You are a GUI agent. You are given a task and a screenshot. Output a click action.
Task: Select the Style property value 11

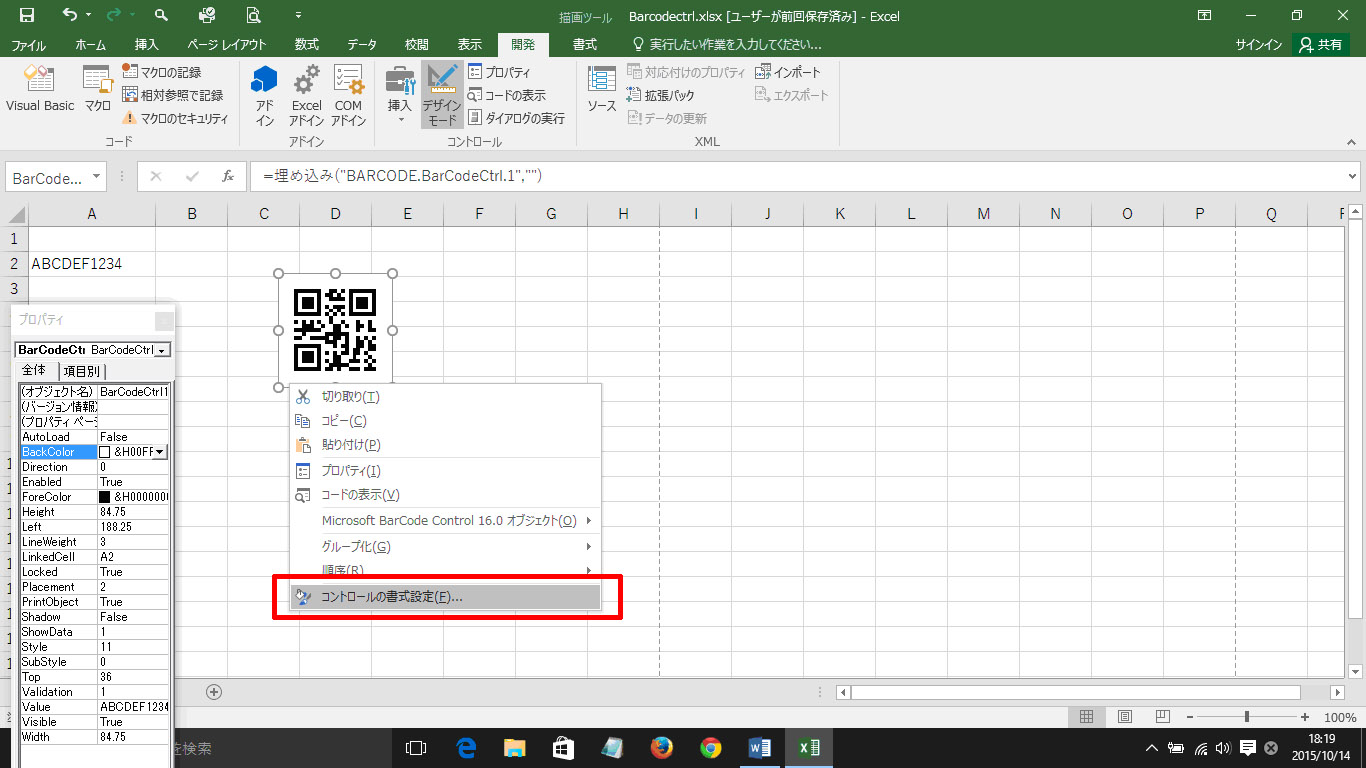[133, 647]
